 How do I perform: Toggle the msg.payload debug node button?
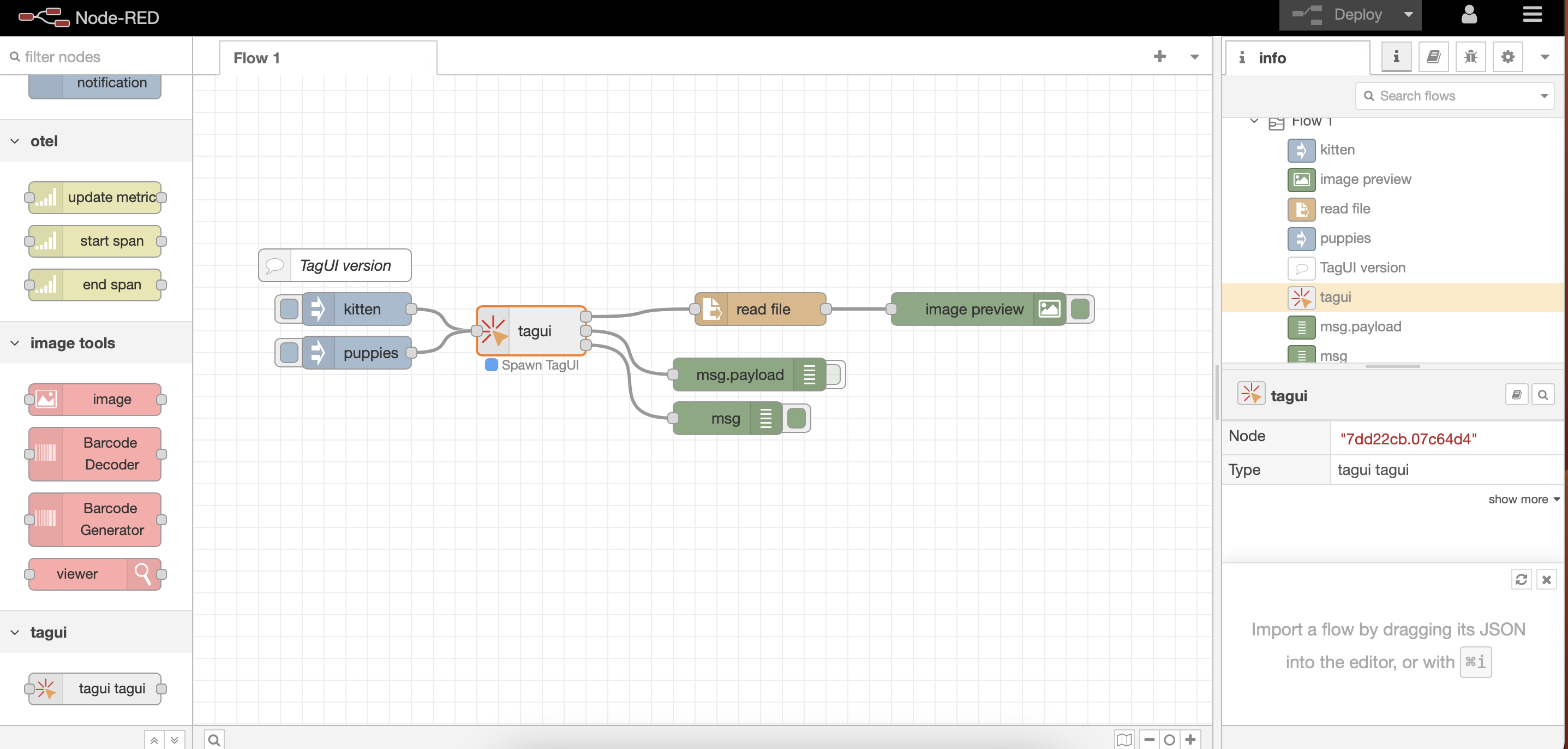(x=833, y=374)
